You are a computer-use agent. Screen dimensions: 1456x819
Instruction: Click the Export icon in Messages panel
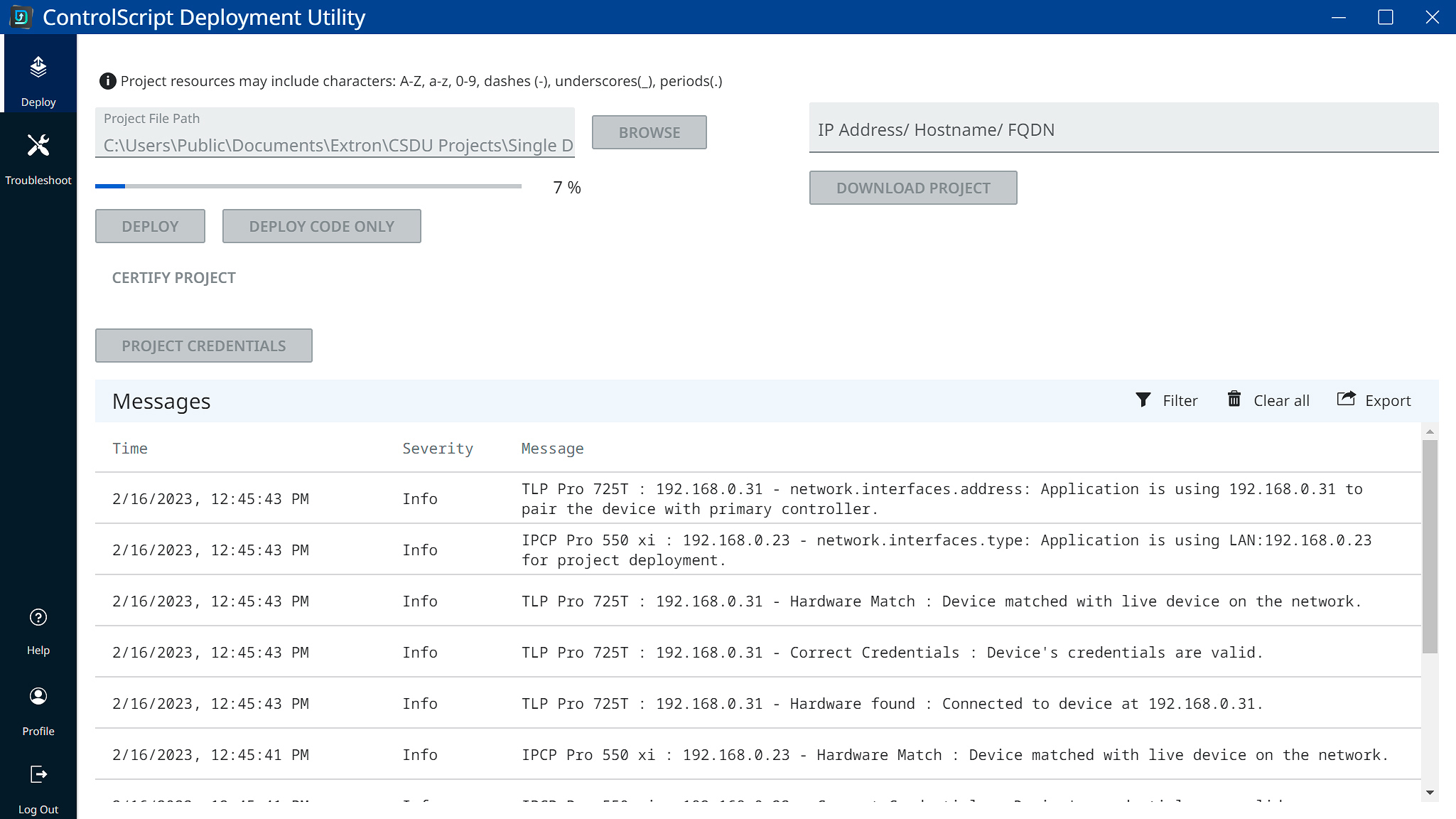(x=1346, y=400)
